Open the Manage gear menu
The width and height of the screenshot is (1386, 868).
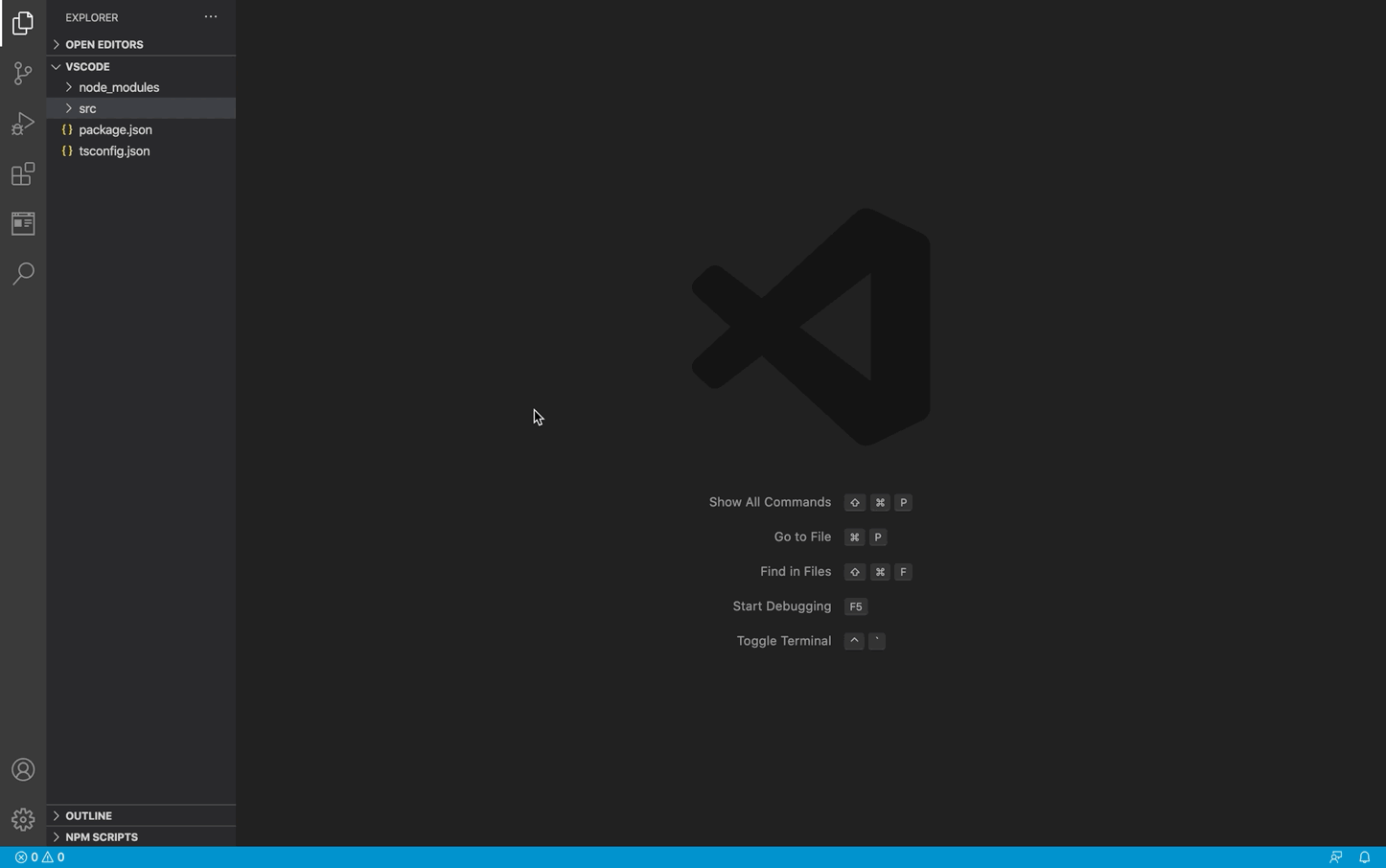pos(23,820)
